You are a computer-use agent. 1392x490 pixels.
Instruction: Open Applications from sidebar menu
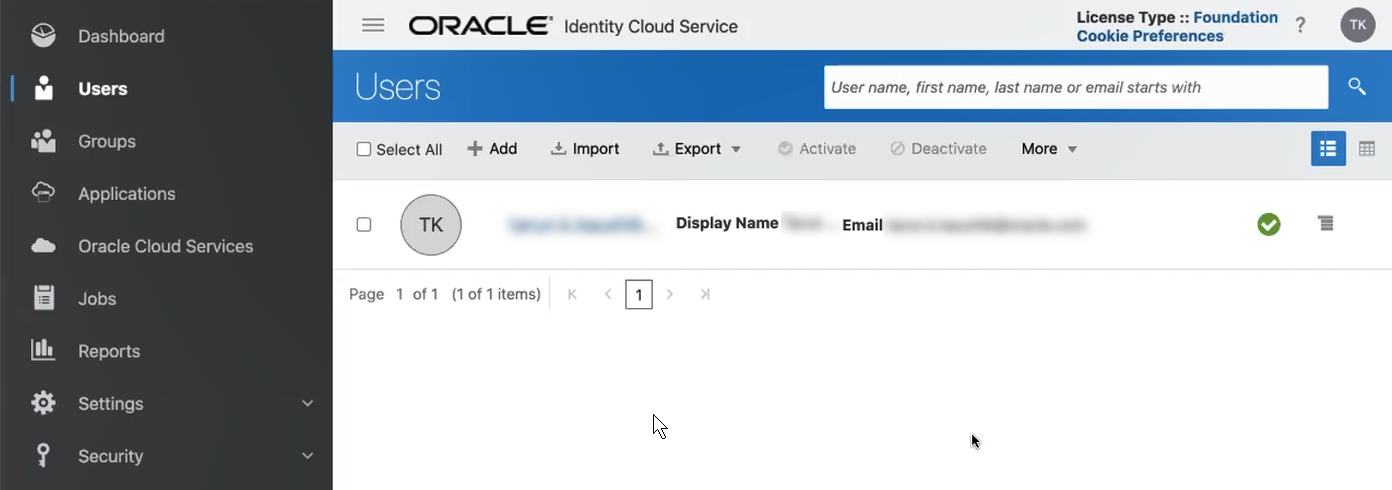click(127, 193)
